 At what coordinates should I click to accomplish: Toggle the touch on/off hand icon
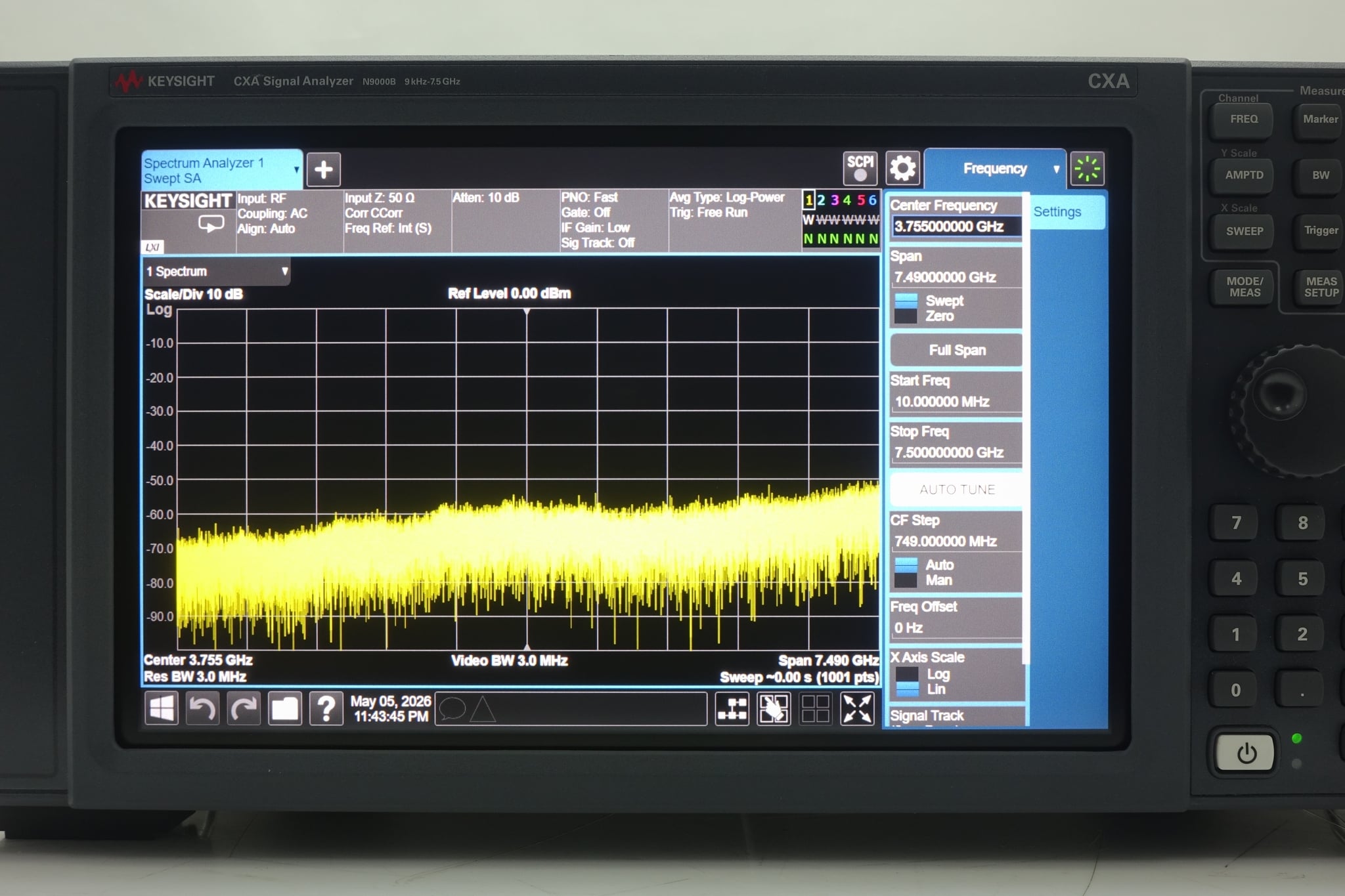(774, 709)
